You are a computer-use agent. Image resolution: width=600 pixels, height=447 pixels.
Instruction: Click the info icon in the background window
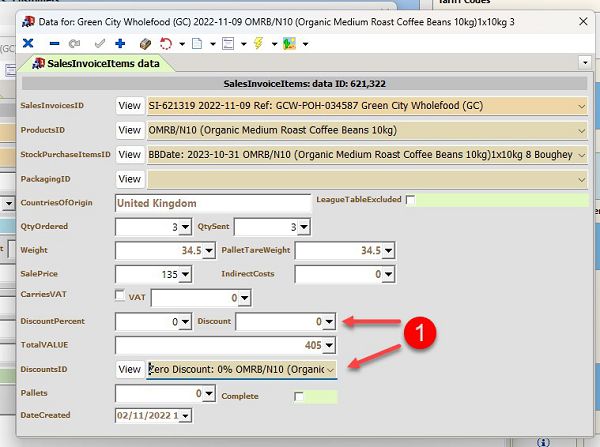click(x=543, y=442)
